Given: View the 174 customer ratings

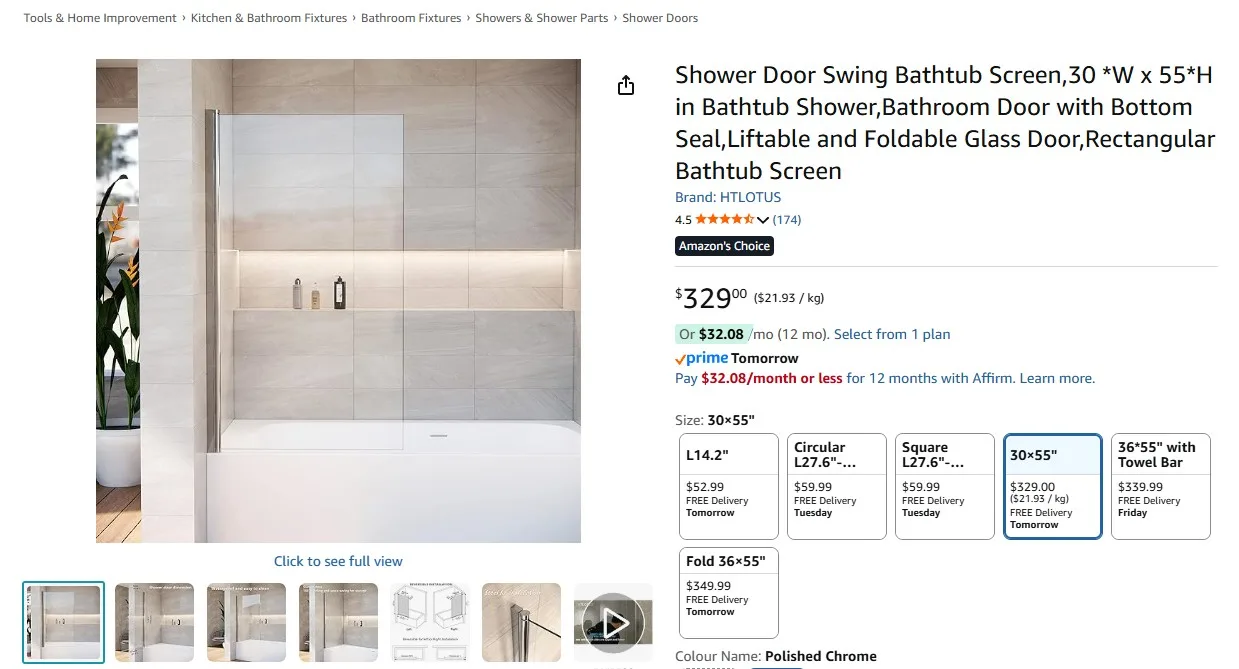Looking at the screenshot, I should pyautogui.click(x=787, y=219).
